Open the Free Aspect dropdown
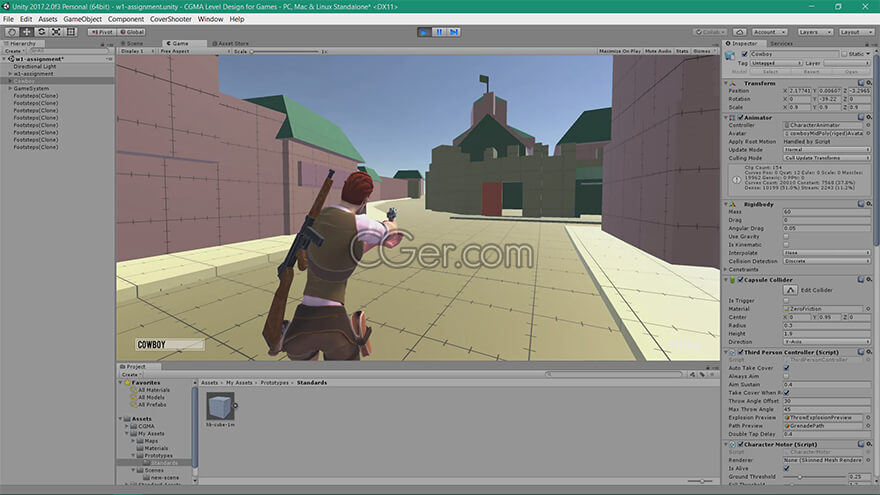The width and height of the screenshot is (880, 495). pyautogui.click(x=194, y=51)
